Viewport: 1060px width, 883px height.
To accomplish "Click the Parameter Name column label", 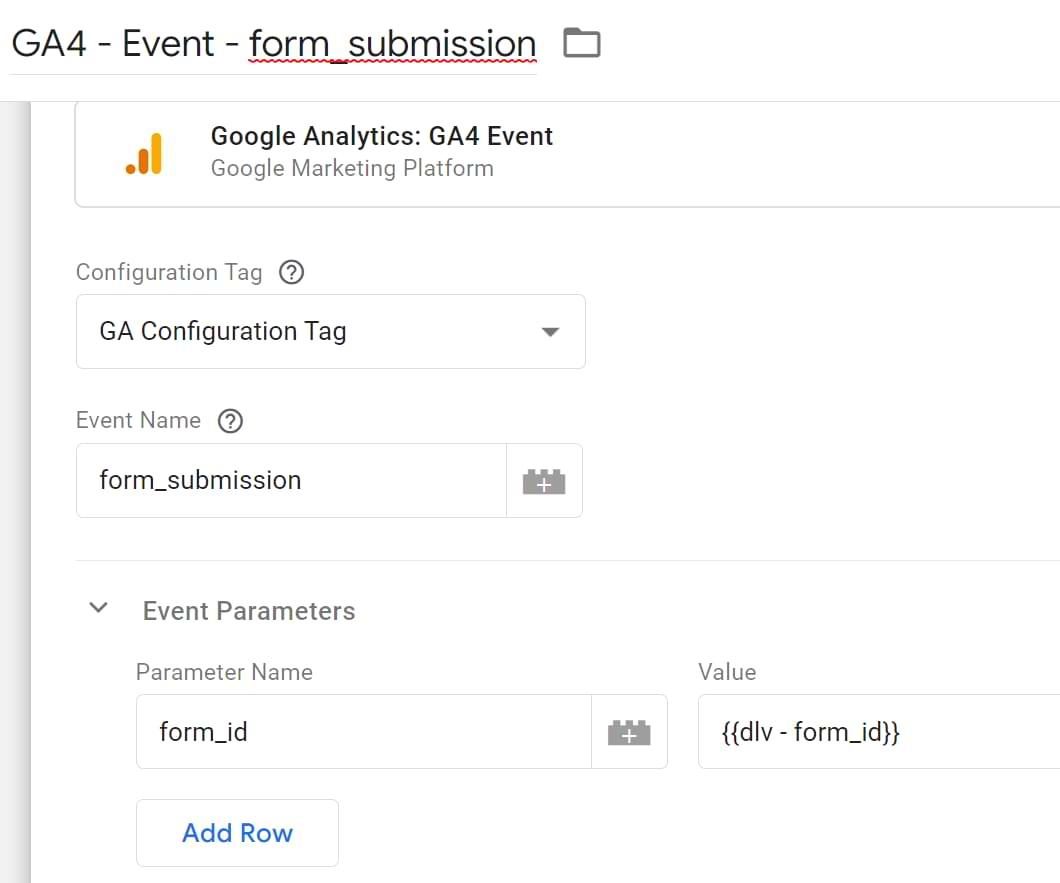I will [x=224, y=672].
